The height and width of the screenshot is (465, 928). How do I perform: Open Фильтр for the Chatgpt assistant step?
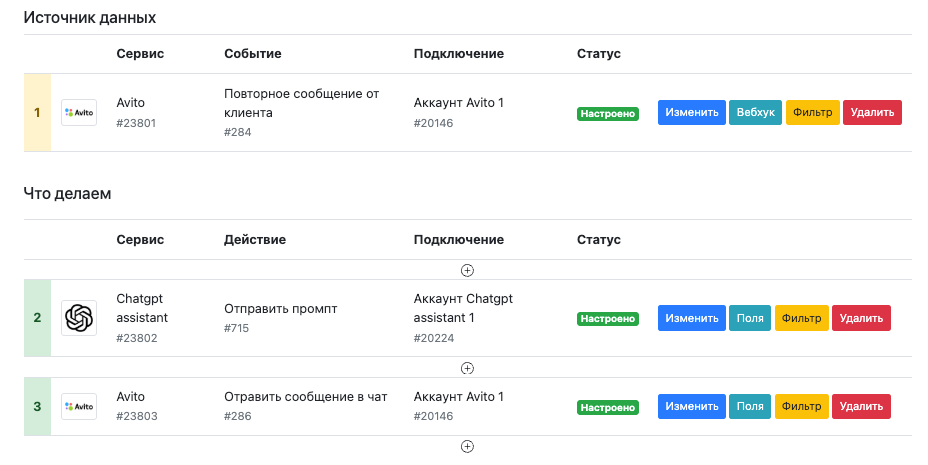(x=801, y=318)
